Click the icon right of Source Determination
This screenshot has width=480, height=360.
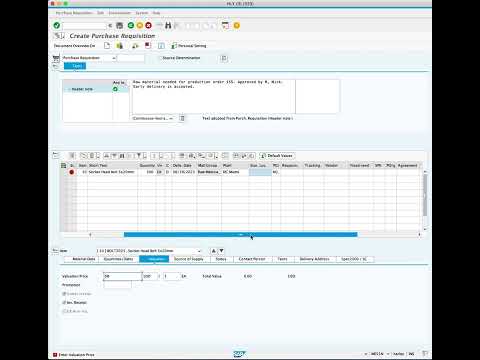point(224,58)
